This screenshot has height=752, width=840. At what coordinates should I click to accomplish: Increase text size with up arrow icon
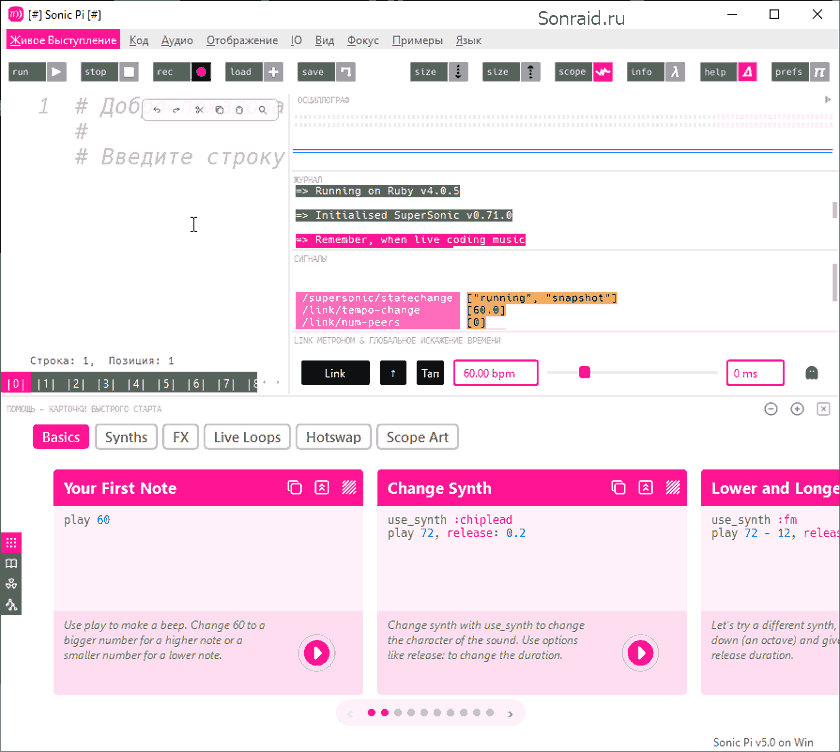(x=530, y=72)
